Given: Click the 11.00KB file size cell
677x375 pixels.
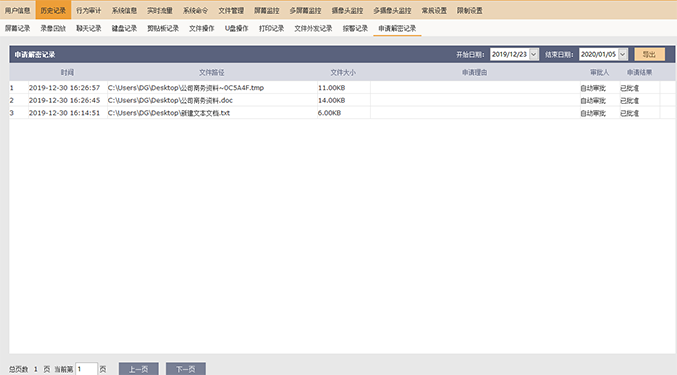Looking at the screenshot, I should tap(332, 88).
